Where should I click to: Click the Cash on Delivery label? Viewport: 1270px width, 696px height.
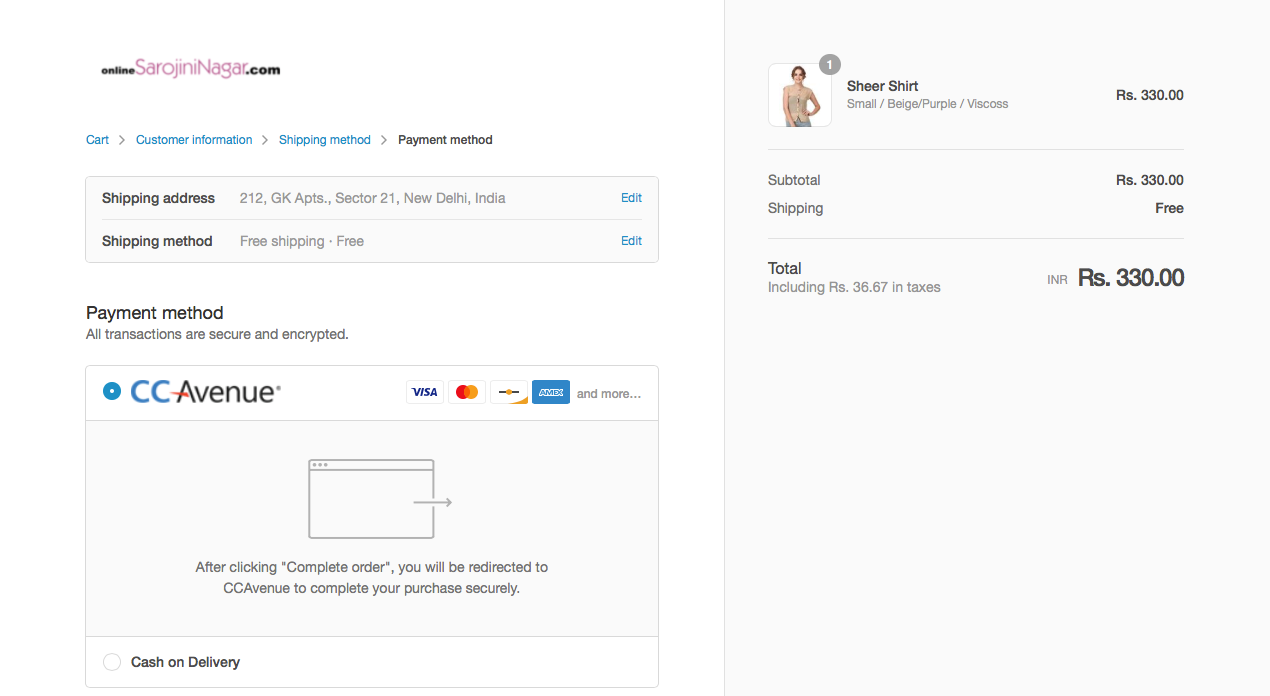[185, 662]
